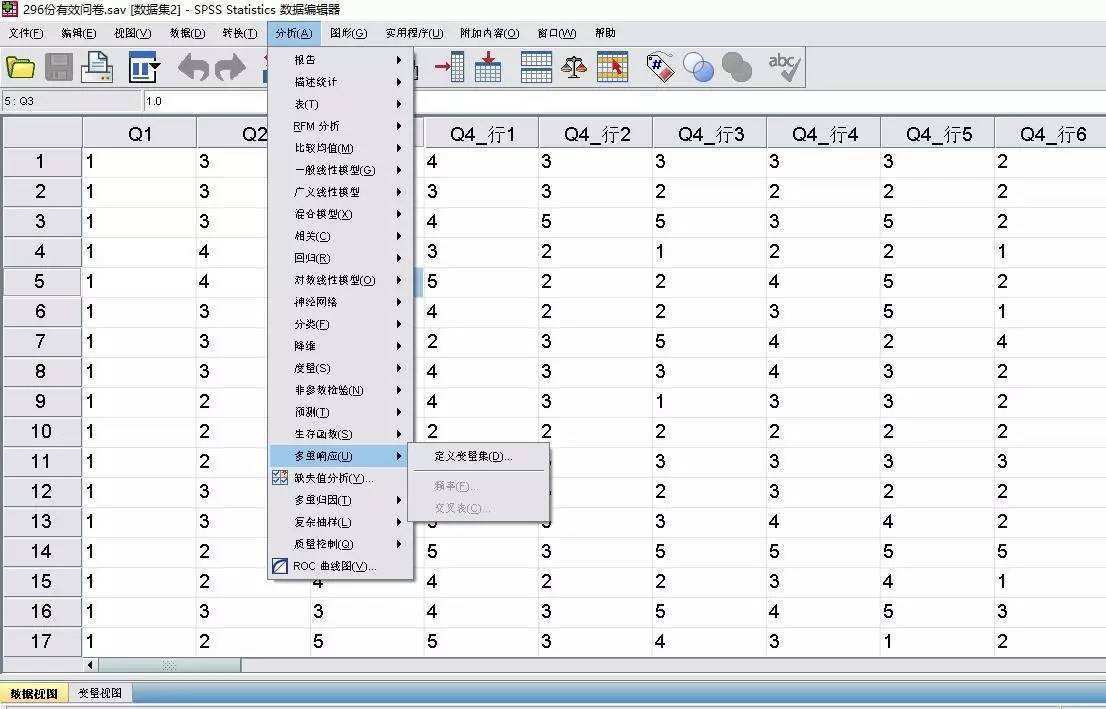Viewport: 1106px width, 709px height.
Task: Click the cell value field showing 1.0
Action: [624, 101]
